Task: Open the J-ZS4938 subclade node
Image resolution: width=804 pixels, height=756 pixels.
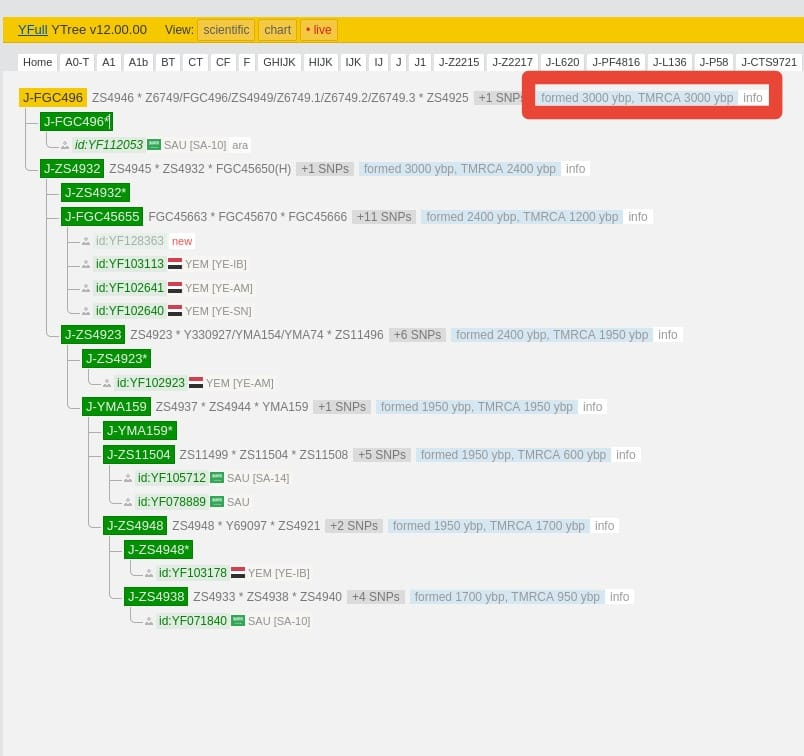Action: 156,596
